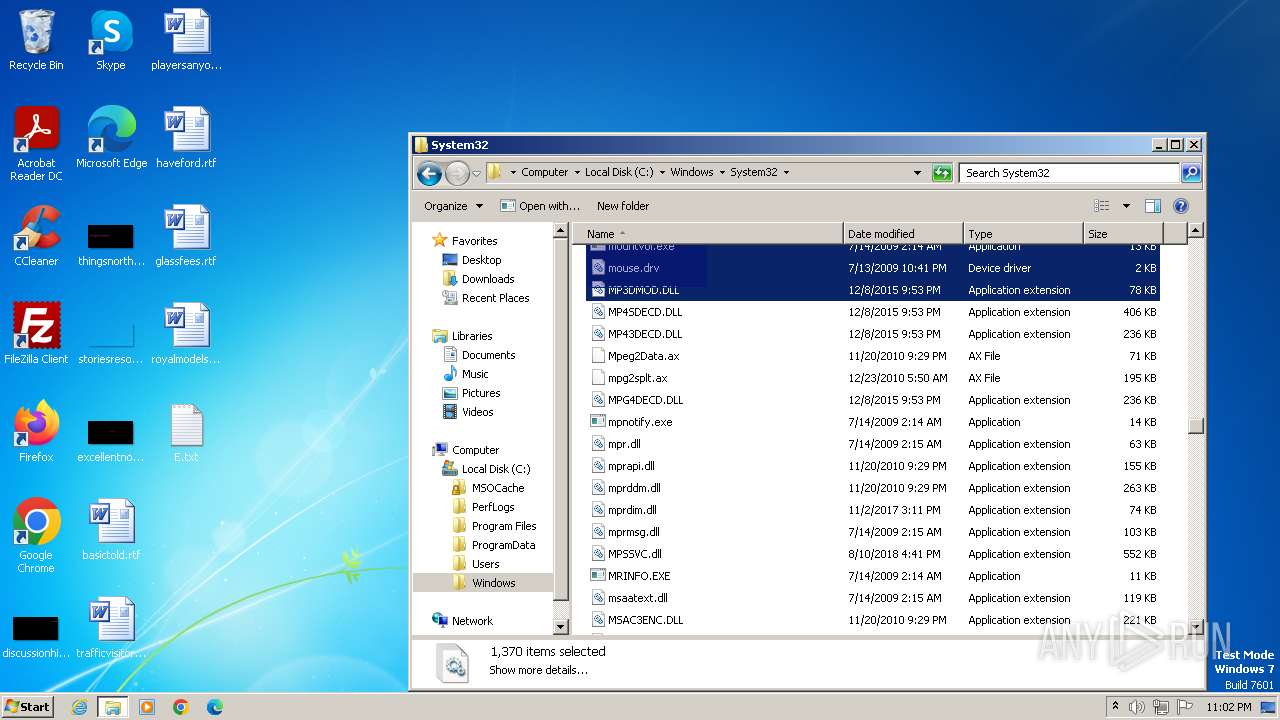Open Edge from the taskbar
This screenshot has width=1280, height=720.
coord(214,707)
